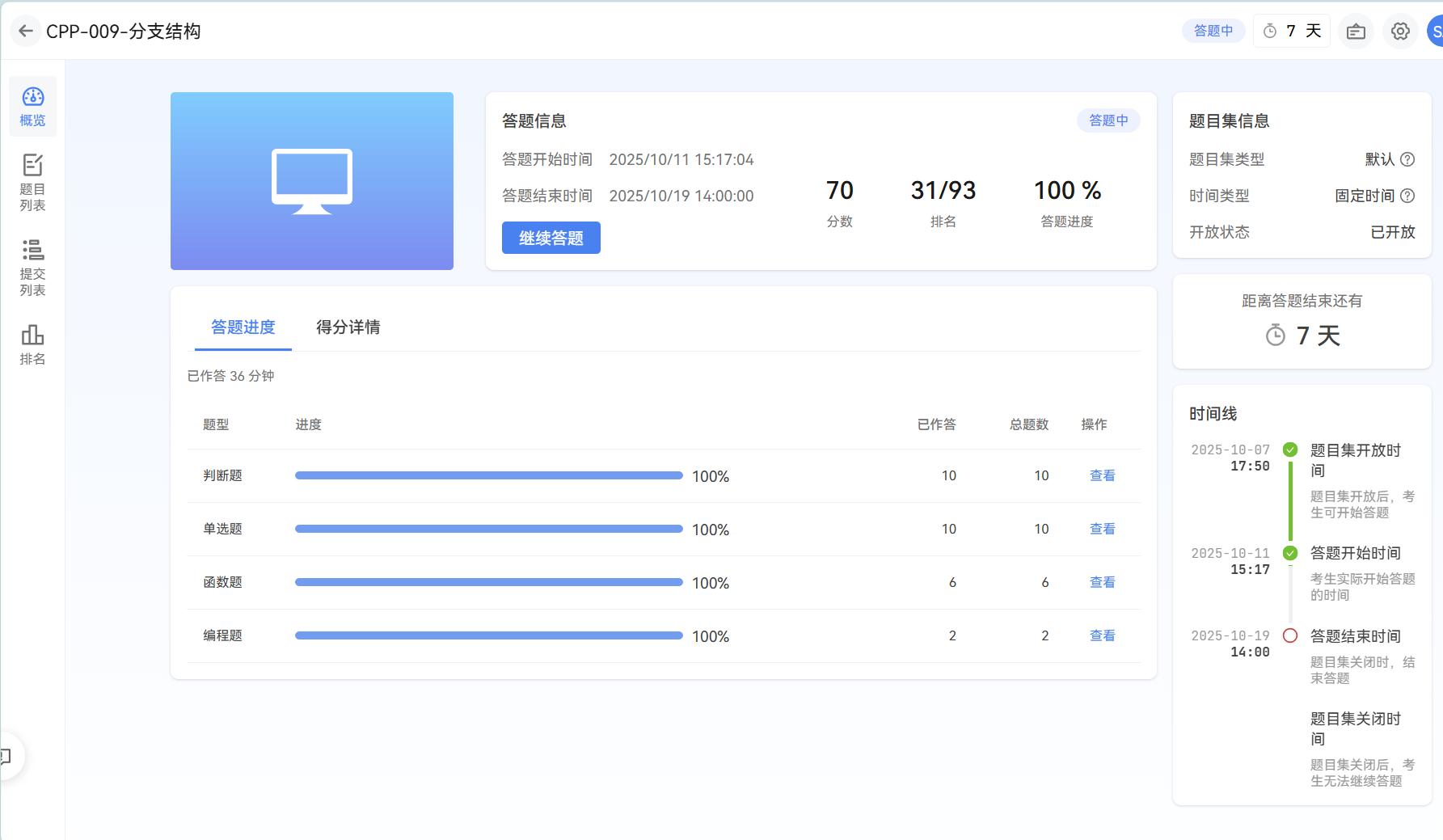This screenshot has height=840, width=1443.
Task: Click the 固定时间 value text
Action: [x=1365, y=196]
